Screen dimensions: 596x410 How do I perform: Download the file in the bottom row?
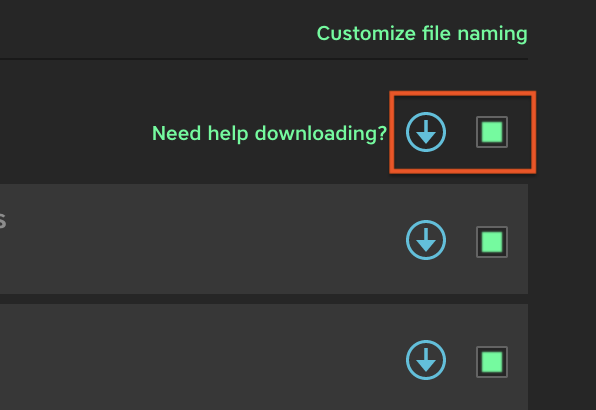pyautogui.click(x=426, y=360)
